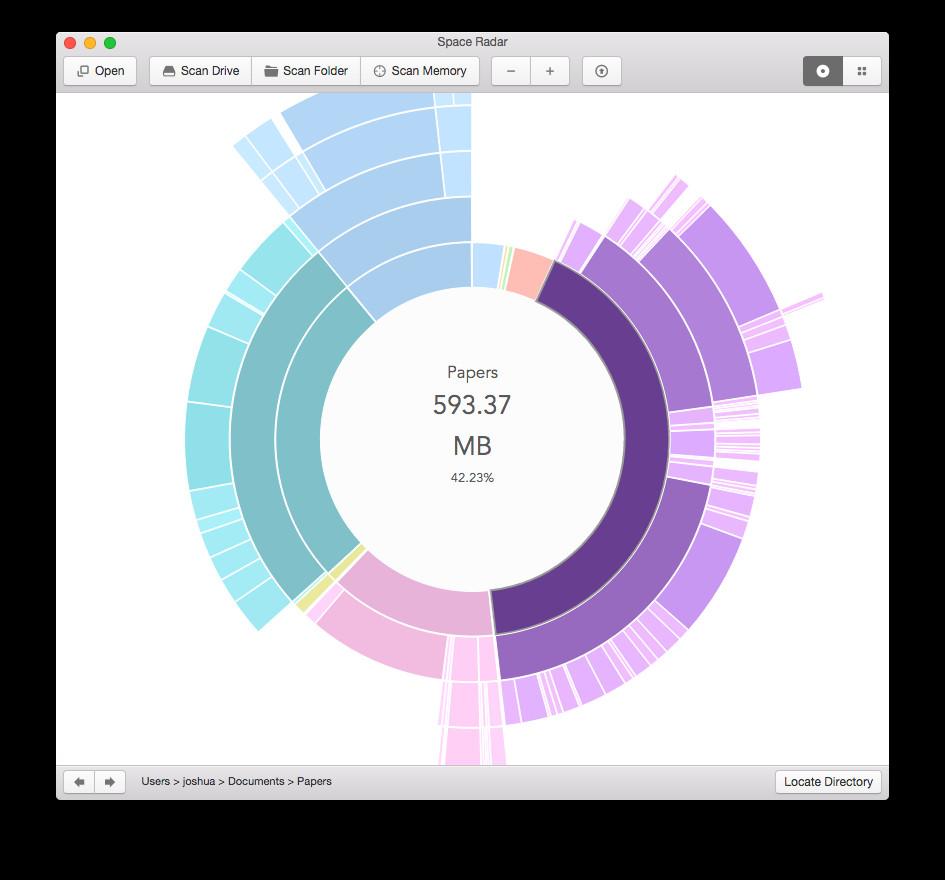Viewport: 945px width, 880px height.
Task: Choose Scan Folder in the toolbar
Action: [306, 71]
